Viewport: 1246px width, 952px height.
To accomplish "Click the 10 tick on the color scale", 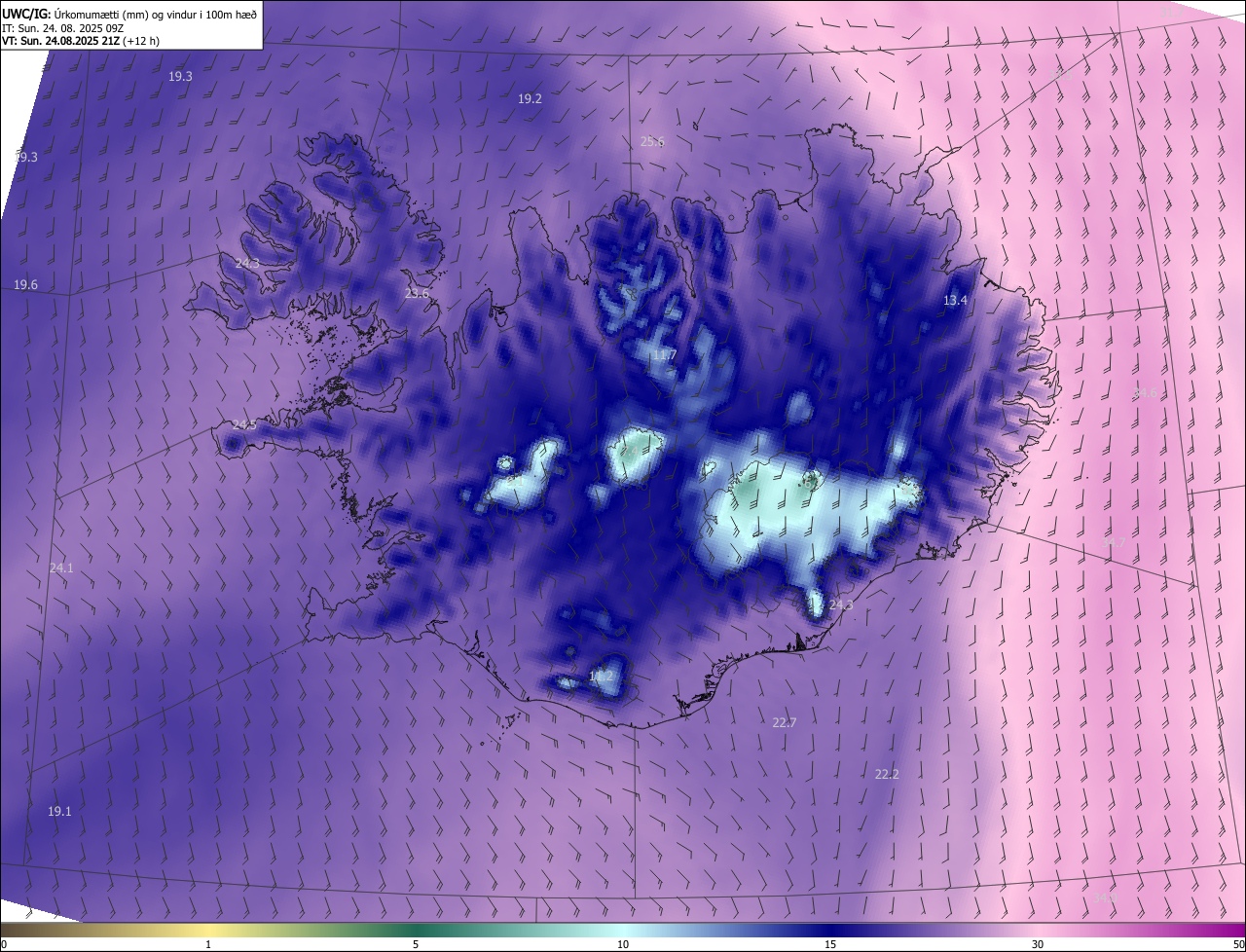I will click(x=623, y=944).
